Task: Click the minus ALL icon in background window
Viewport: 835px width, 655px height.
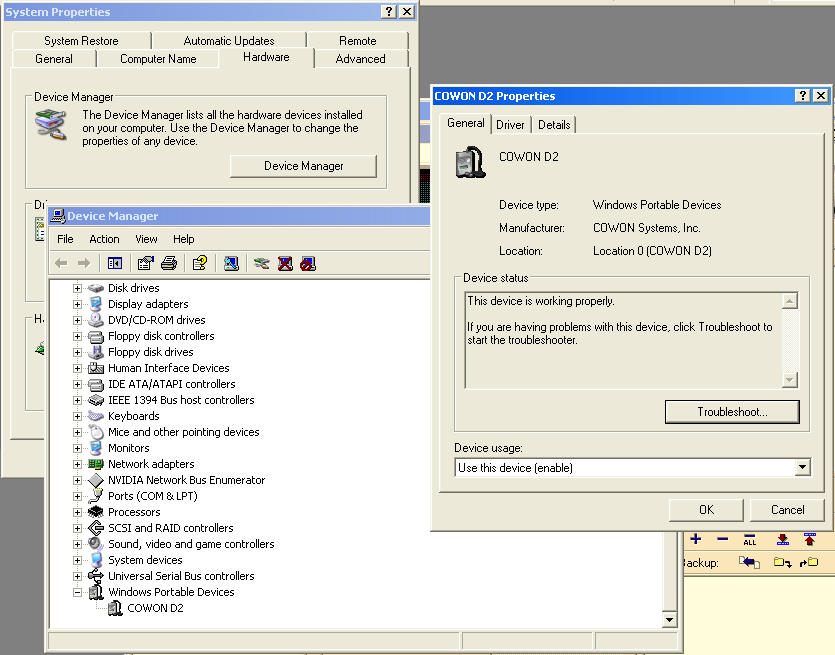Action: coord(750,539)
